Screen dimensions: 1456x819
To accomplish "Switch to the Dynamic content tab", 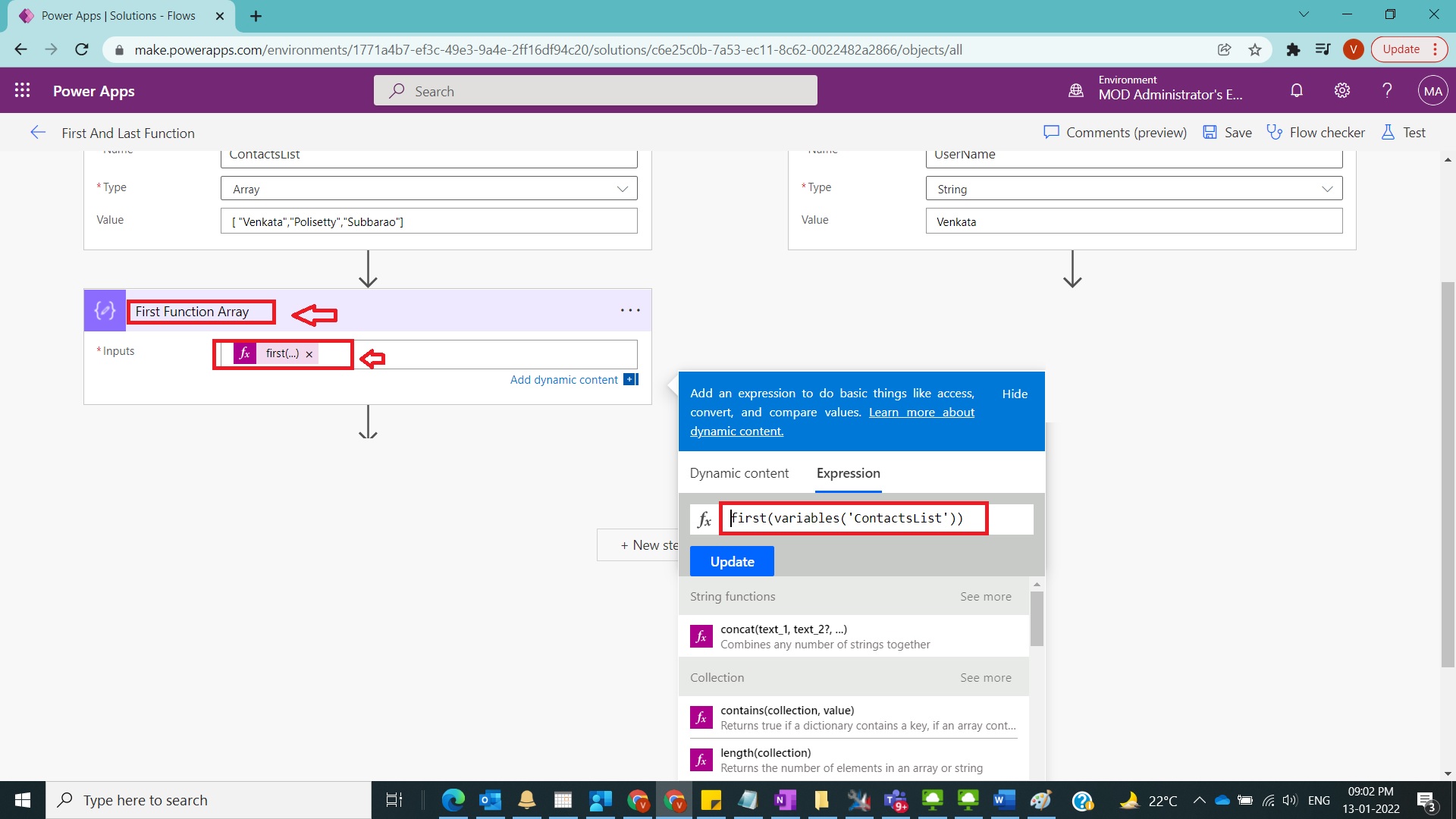I will (x=739, y=473).
